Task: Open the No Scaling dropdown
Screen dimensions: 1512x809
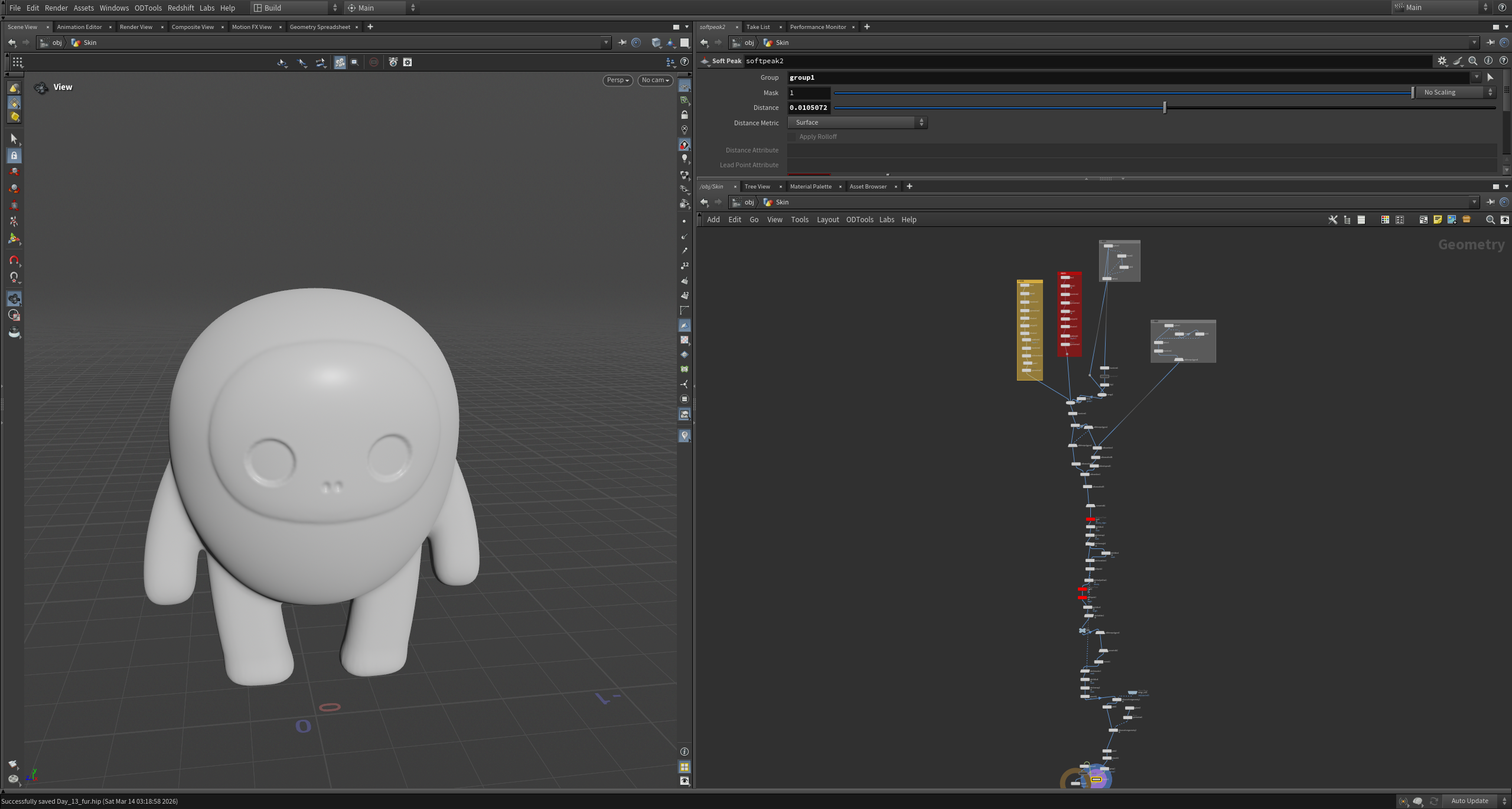Action: 1456,92
